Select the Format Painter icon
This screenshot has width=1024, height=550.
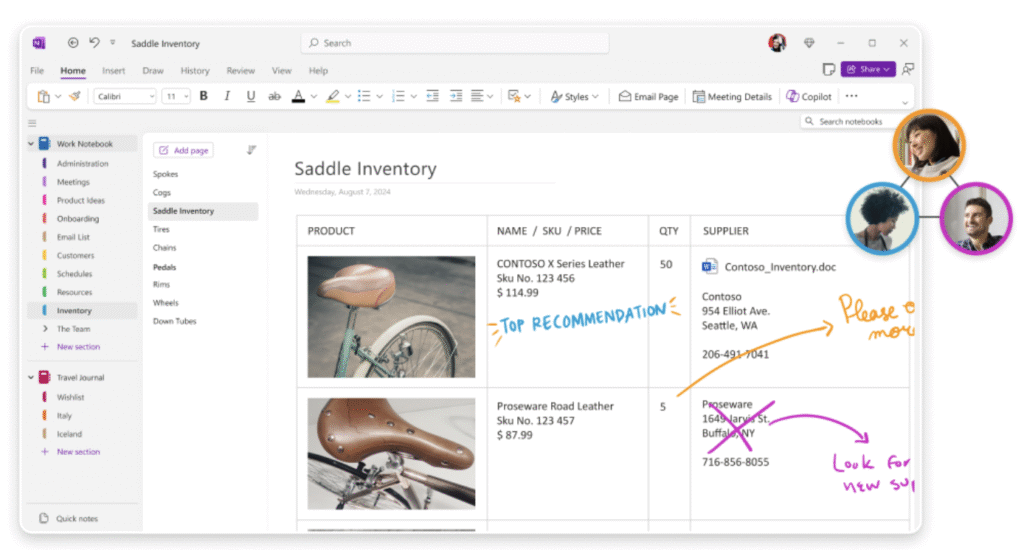pos(75,97)
